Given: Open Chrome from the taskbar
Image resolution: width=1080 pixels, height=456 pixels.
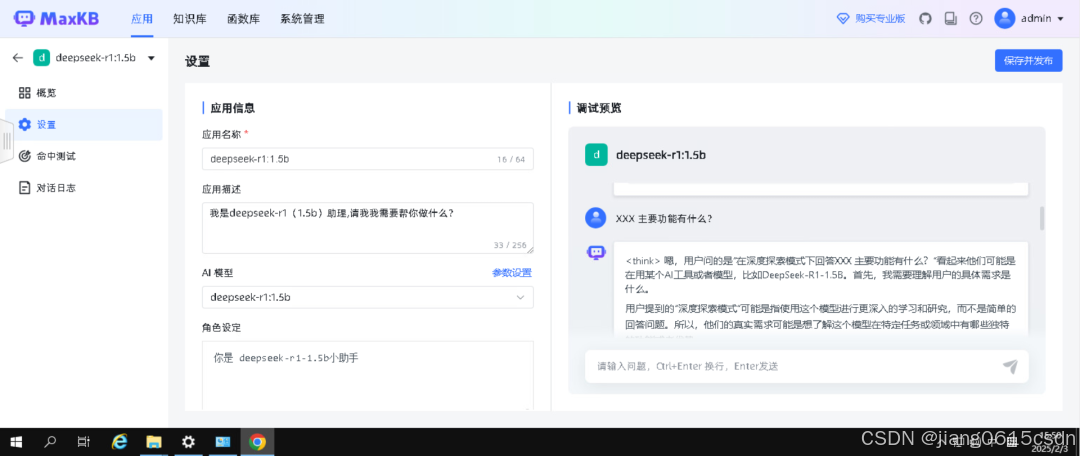Looking at the screenshot, I should tap(258, 442).
